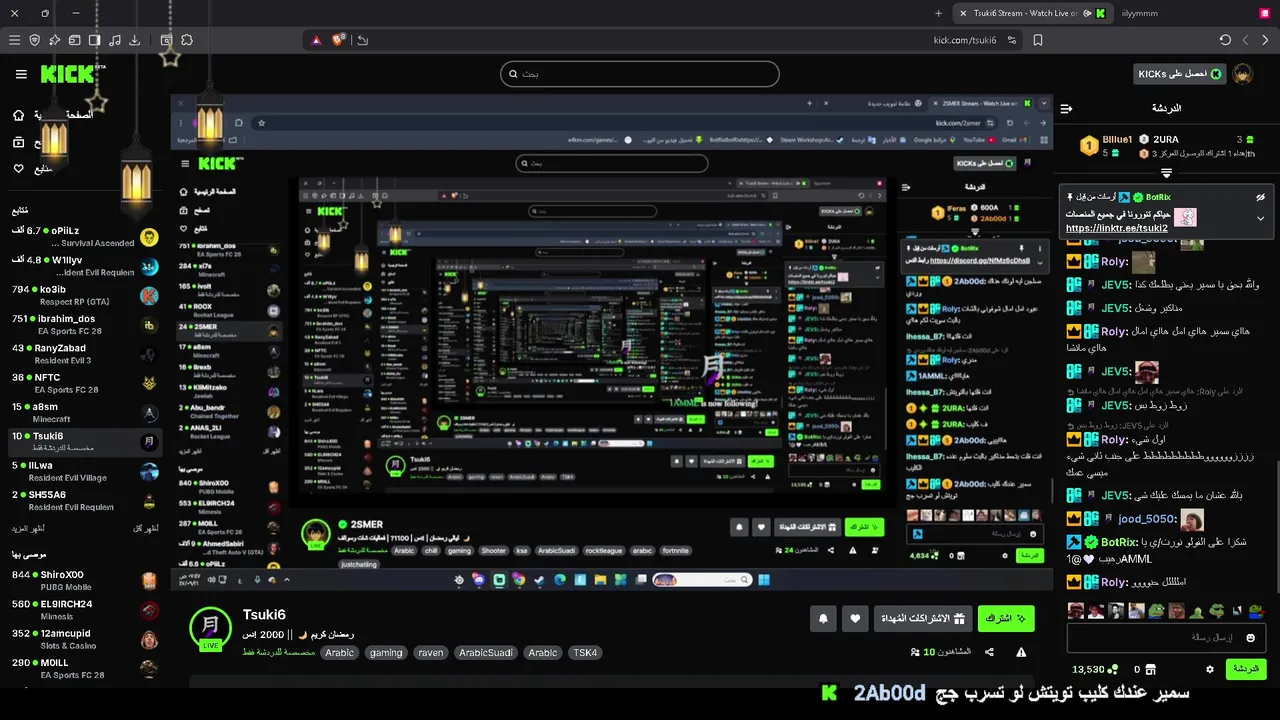The width and height of the screenshot is (1280, 720).
Task: Report stream with warning triangle icon
Action: pyautogui.click(x=1021, y=652)
